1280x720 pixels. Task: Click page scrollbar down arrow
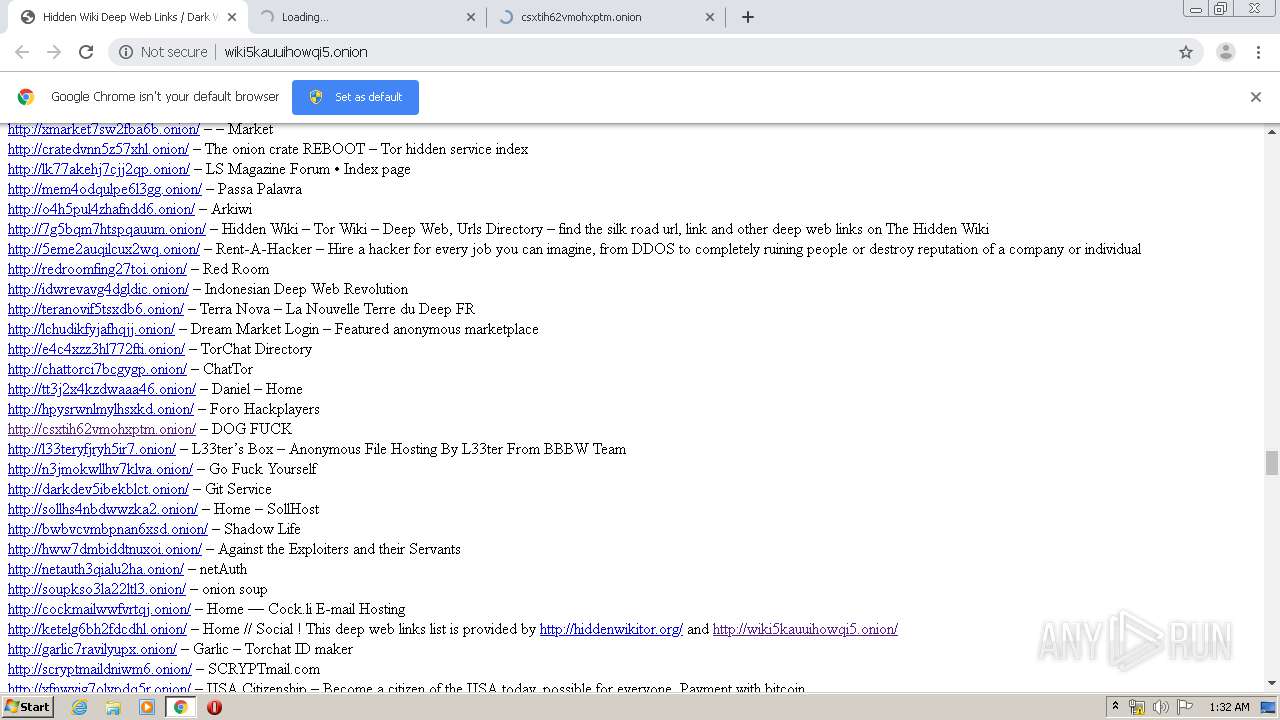1272,683
